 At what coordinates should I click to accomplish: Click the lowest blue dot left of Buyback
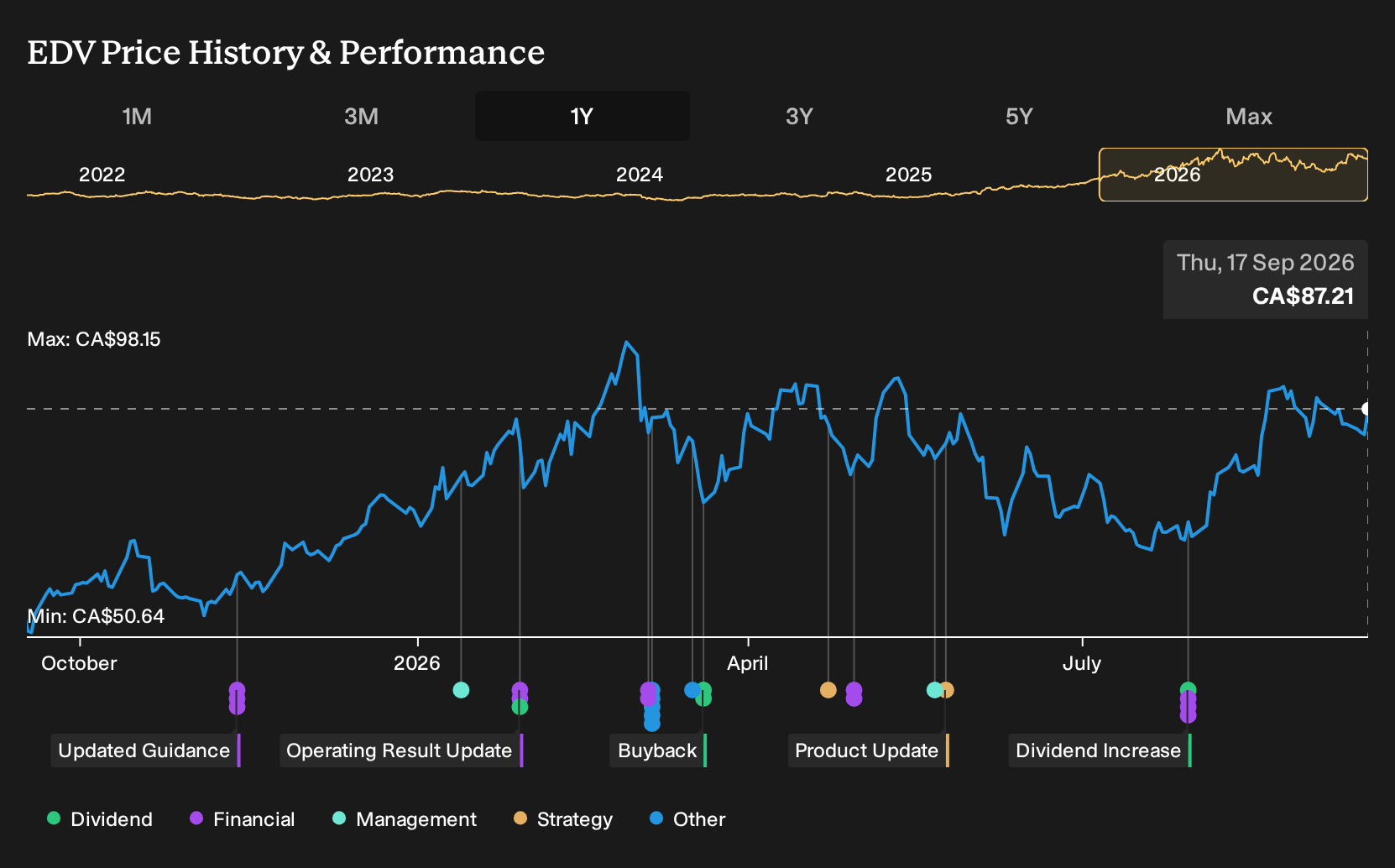coord(652,723)
